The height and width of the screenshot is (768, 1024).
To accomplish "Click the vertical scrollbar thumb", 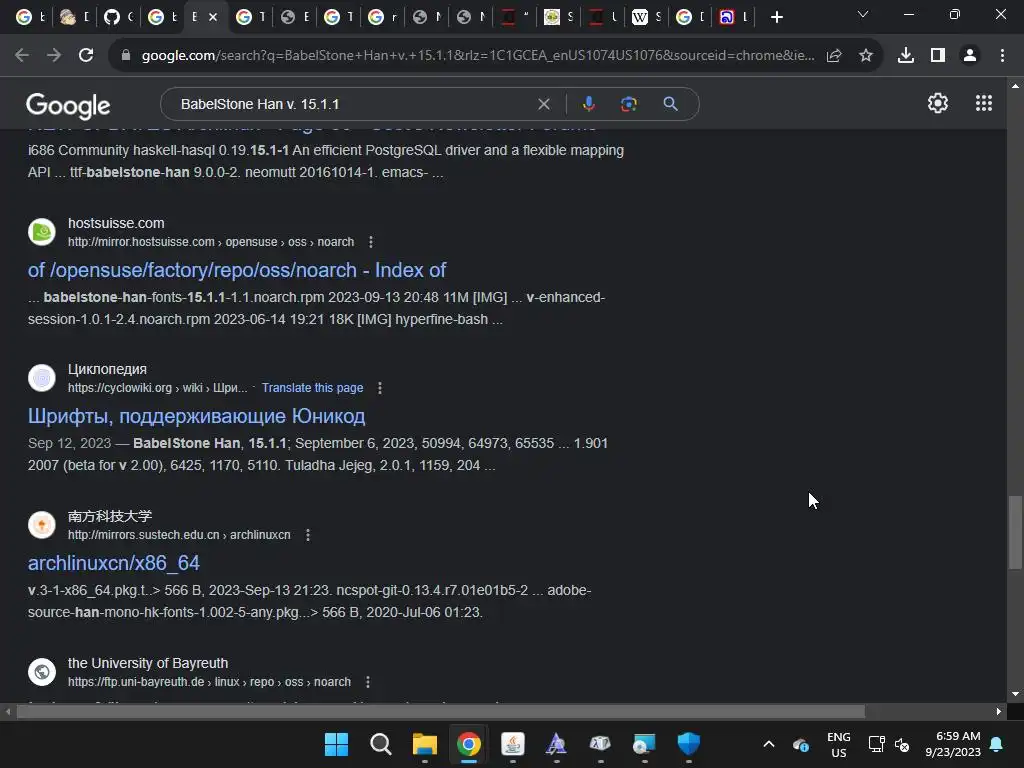I will pyautogui.click(x=1015, y=532).
